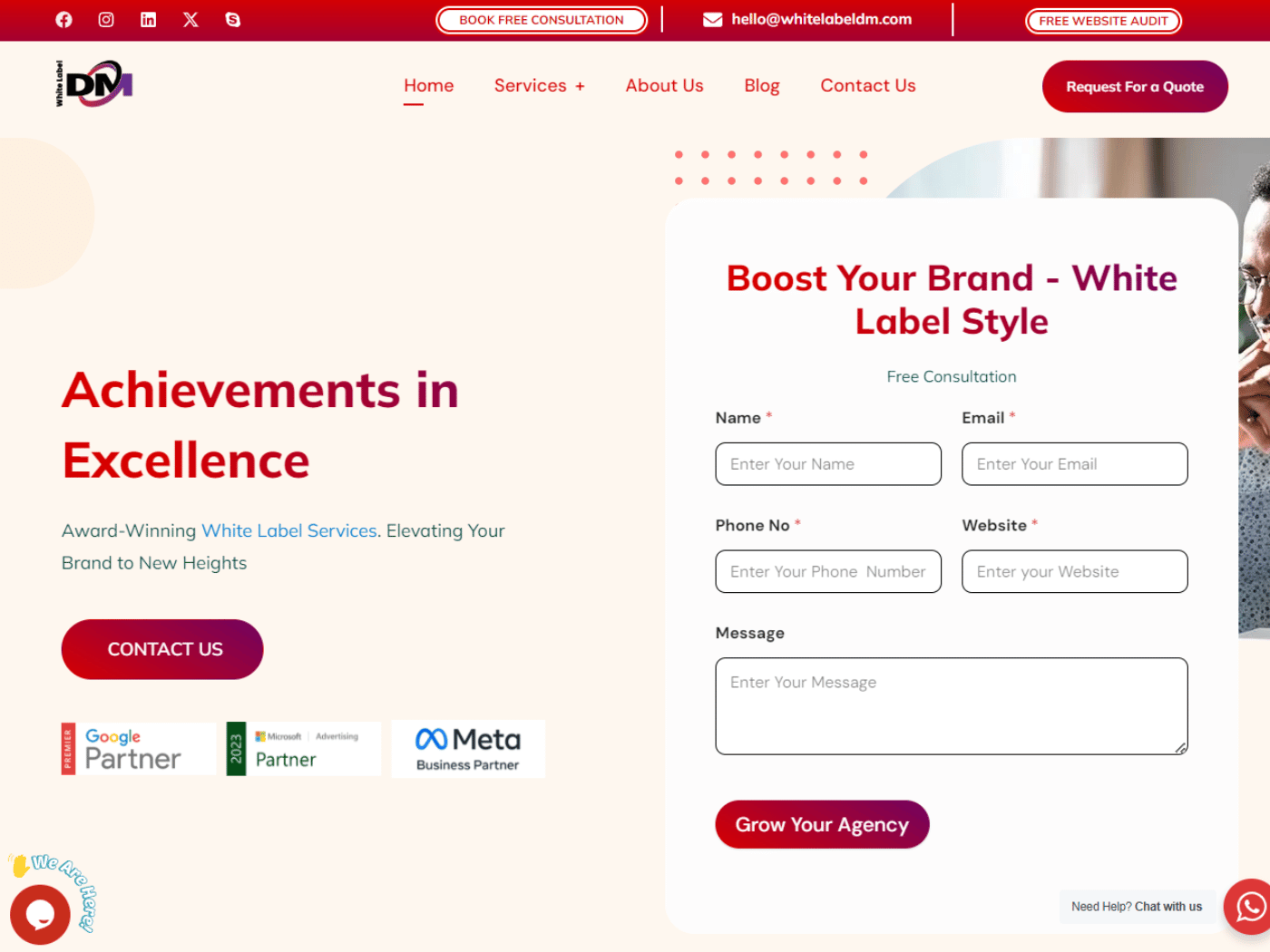
Task: Go to the Home menu item
Action: (x=429, y=85)
